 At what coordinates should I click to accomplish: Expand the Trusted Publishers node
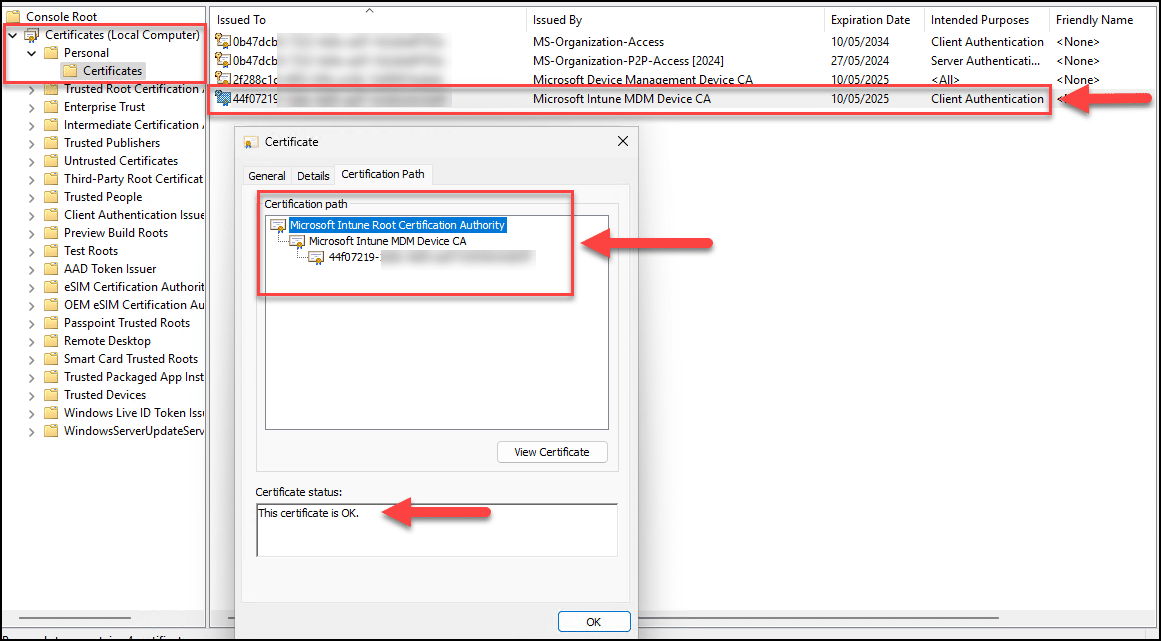31,143
